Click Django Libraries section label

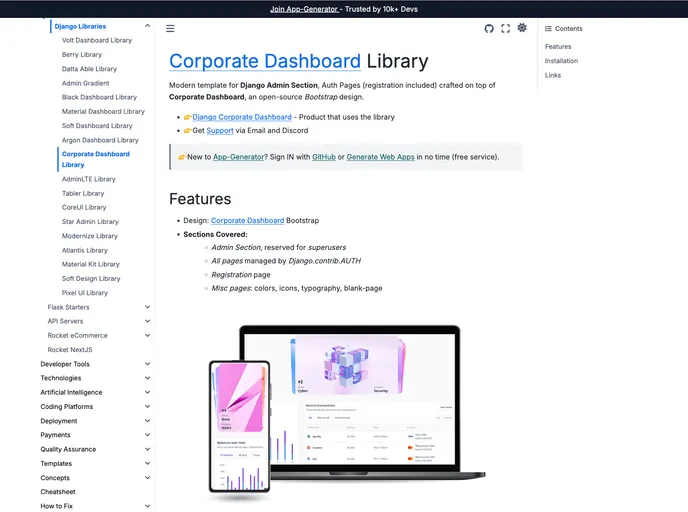[x=80, y=26]
